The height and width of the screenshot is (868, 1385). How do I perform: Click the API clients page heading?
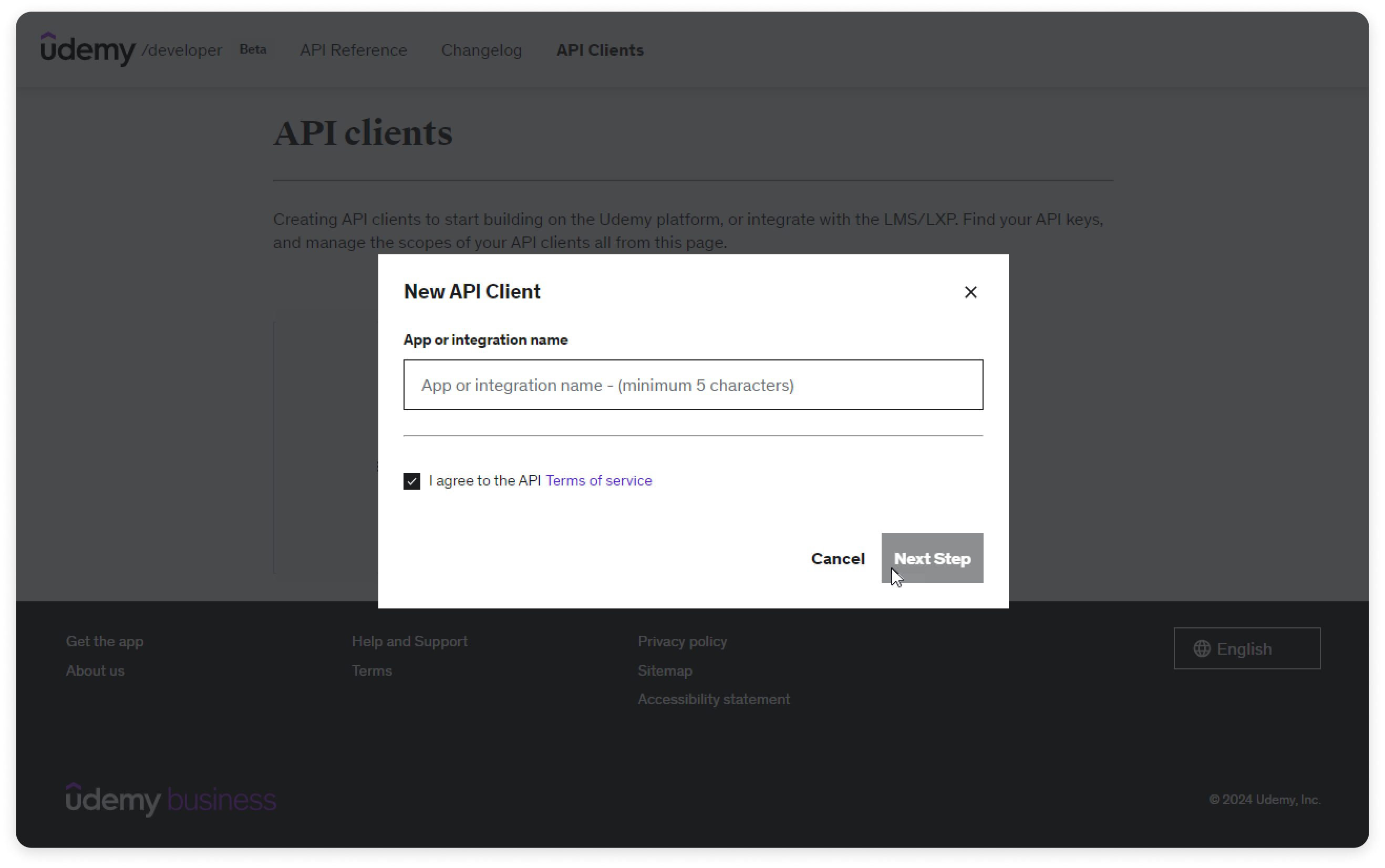point(363,133)
